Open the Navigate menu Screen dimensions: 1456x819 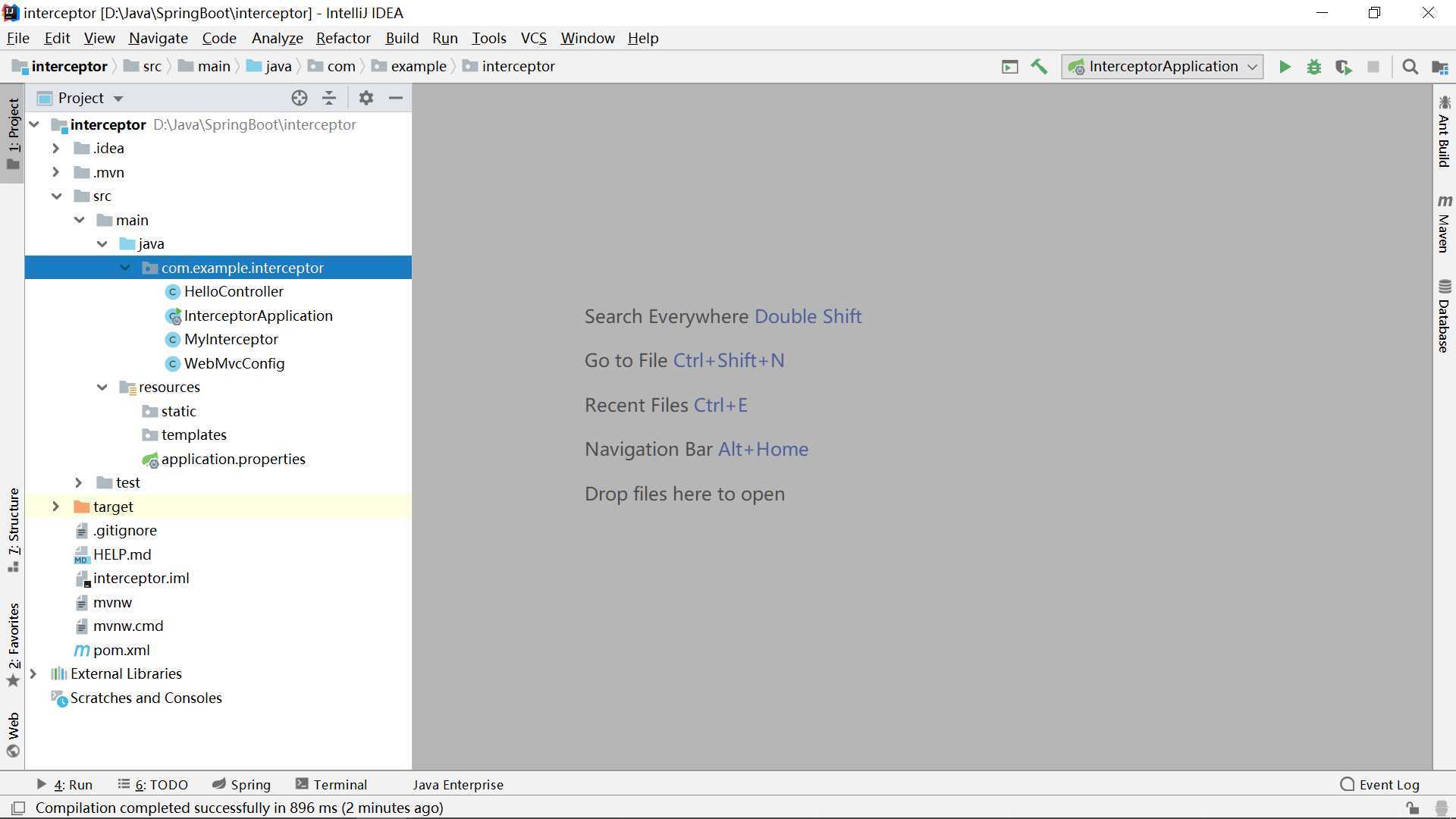(x=158, y=38)
